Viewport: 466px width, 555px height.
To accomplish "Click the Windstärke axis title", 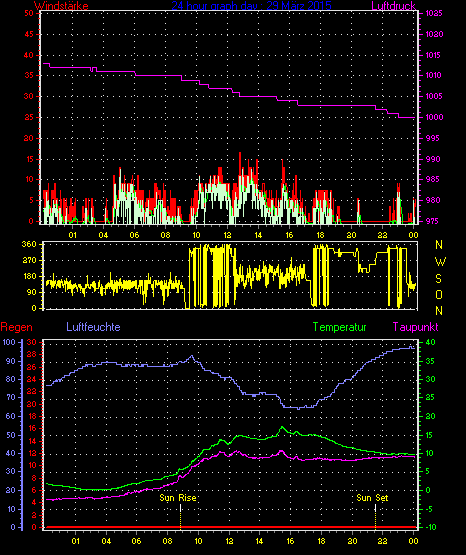I will [61, 6].
